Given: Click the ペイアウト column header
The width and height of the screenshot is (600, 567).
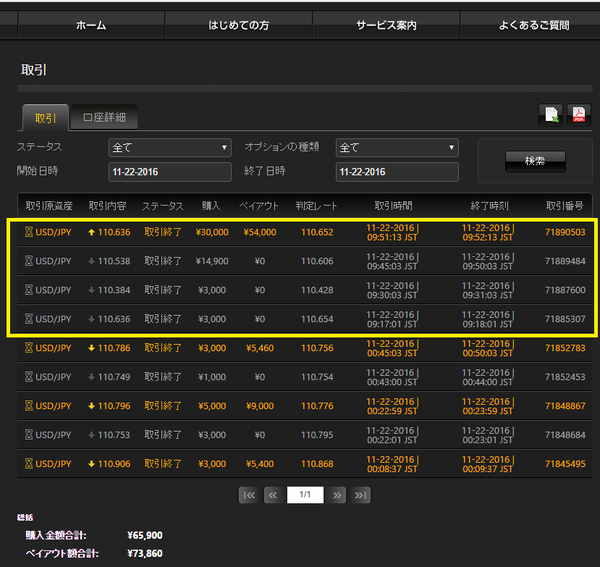Looking at the screenshot, I should point(259,206).
